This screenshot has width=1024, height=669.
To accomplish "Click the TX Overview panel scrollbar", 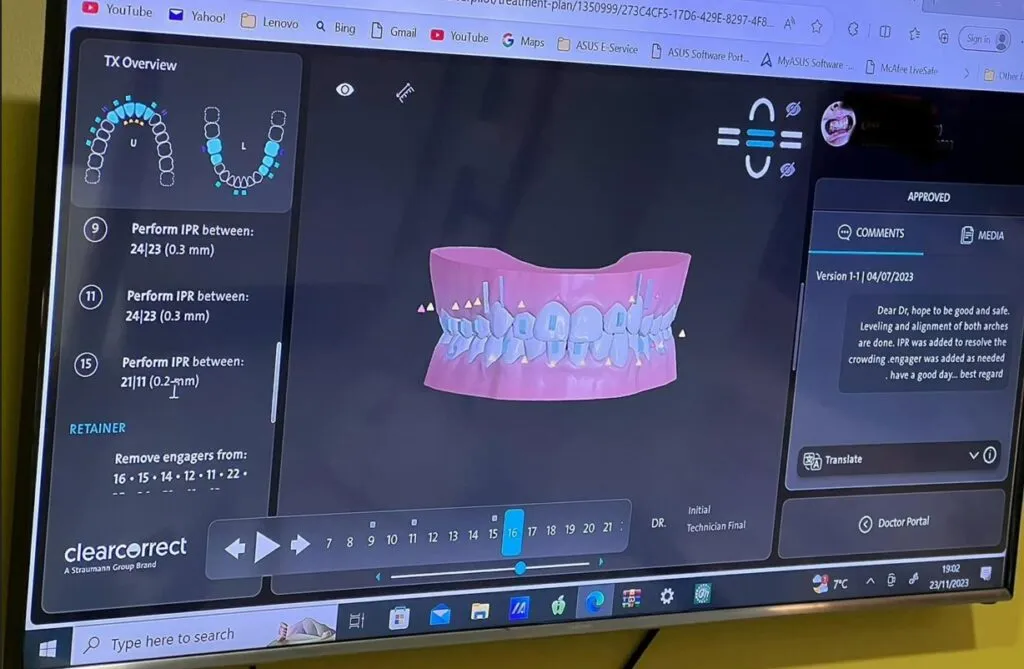I will coord(276,382).
